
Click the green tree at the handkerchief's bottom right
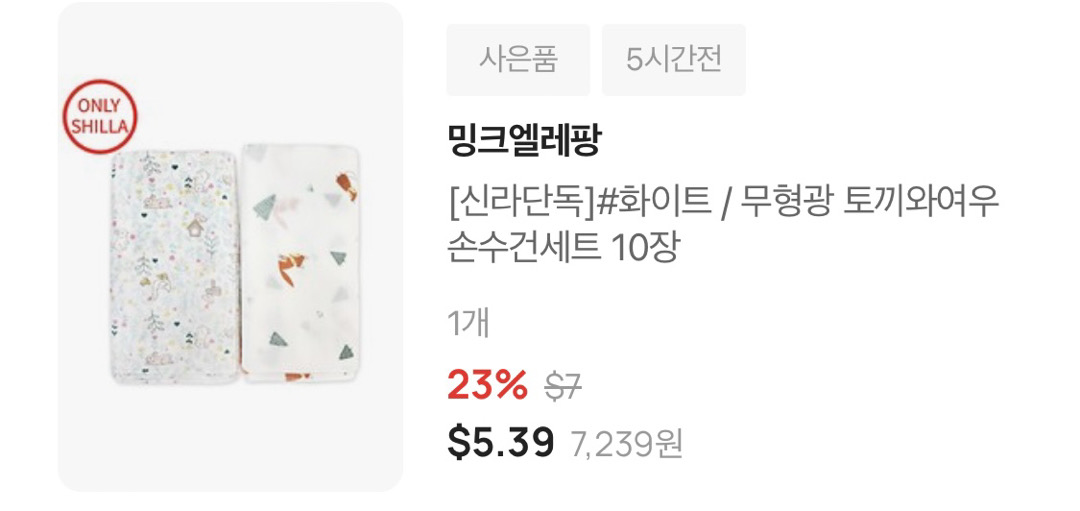click(x=346, y=352)
